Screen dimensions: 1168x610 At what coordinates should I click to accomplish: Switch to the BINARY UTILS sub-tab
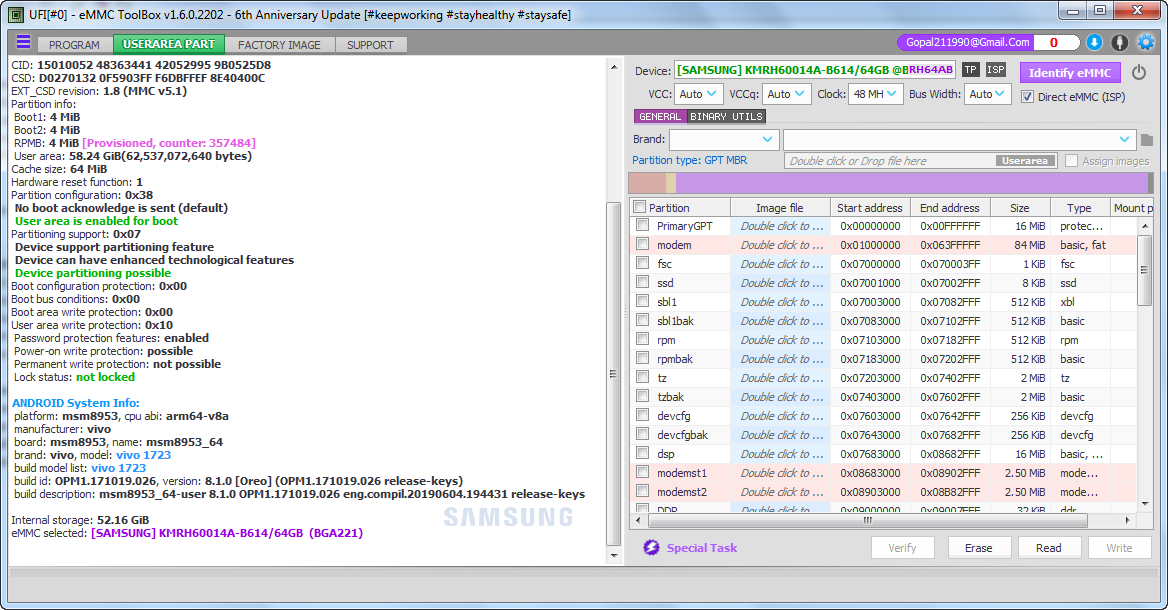(x=726, y=116)
